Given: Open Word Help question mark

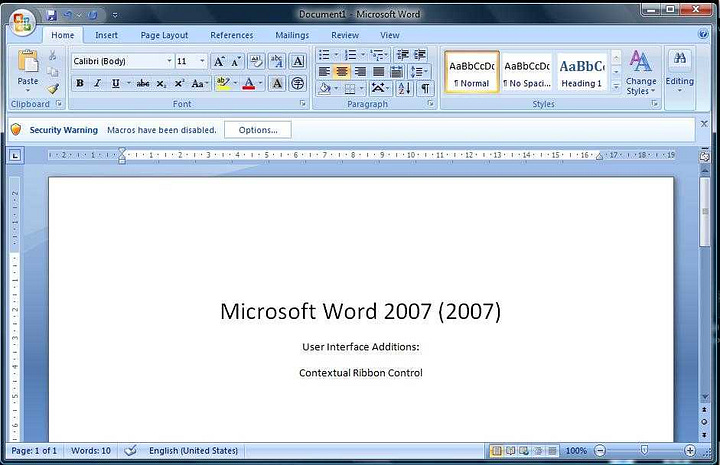Looking at the screenshot, I should click(x=703, y=34).
